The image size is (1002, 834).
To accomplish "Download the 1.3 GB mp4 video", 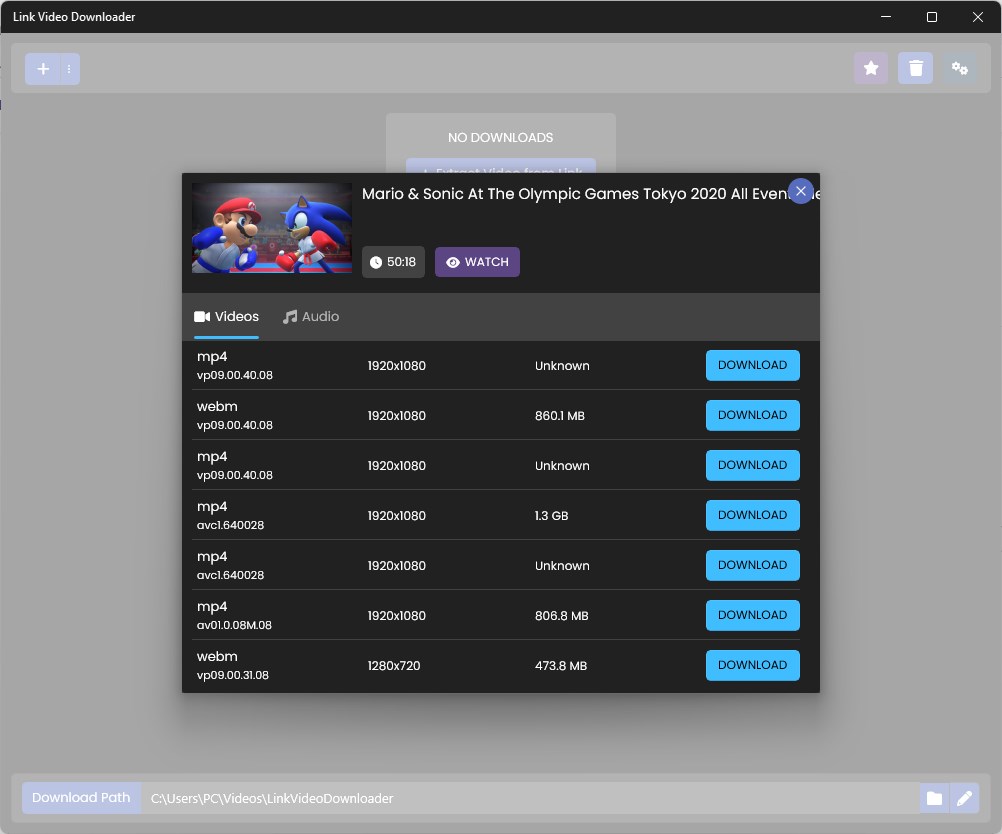I will click(x=753, y=515).
